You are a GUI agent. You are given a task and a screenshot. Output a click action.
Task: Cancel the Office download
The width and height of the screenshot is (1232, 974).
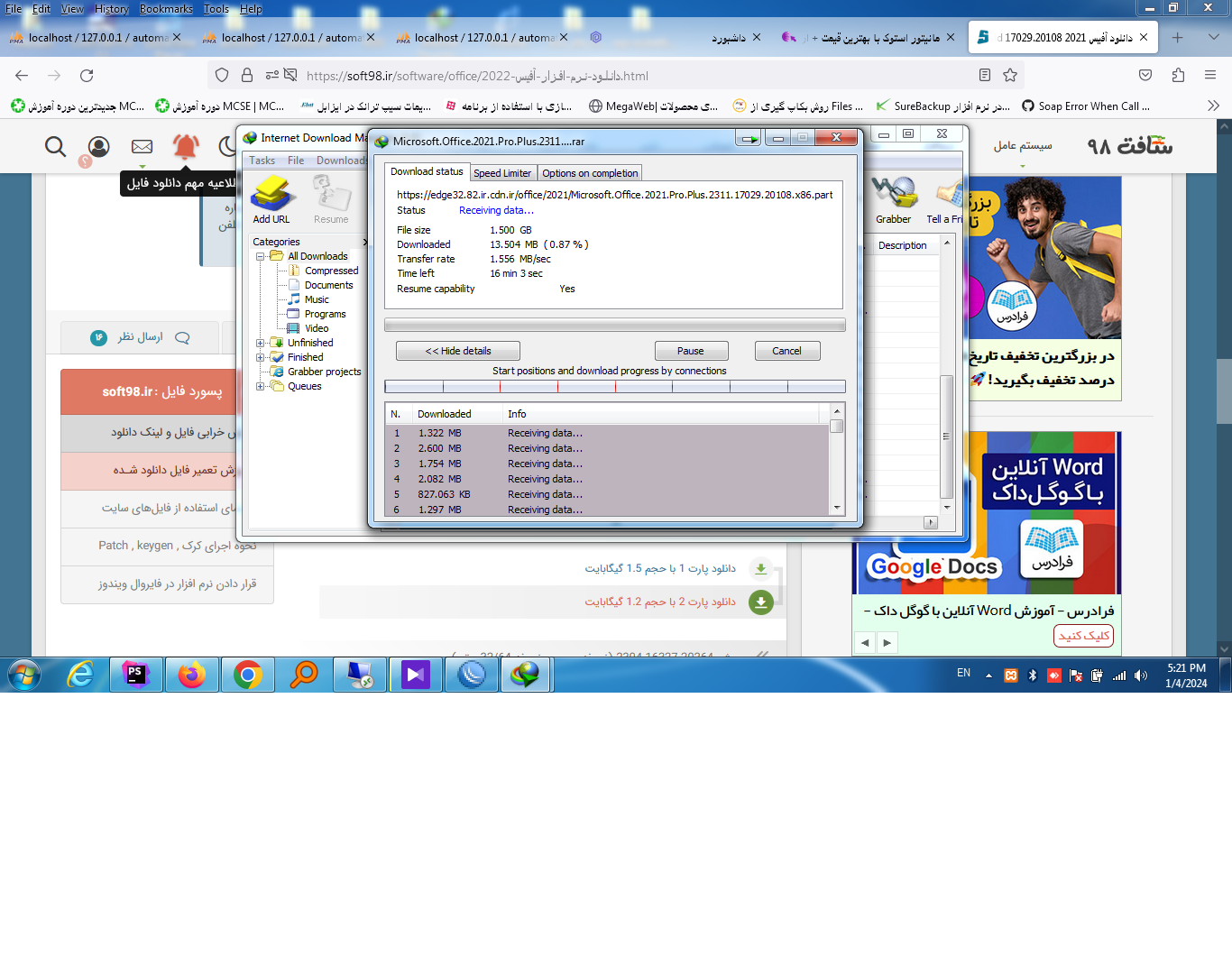(x=786, y=351)
